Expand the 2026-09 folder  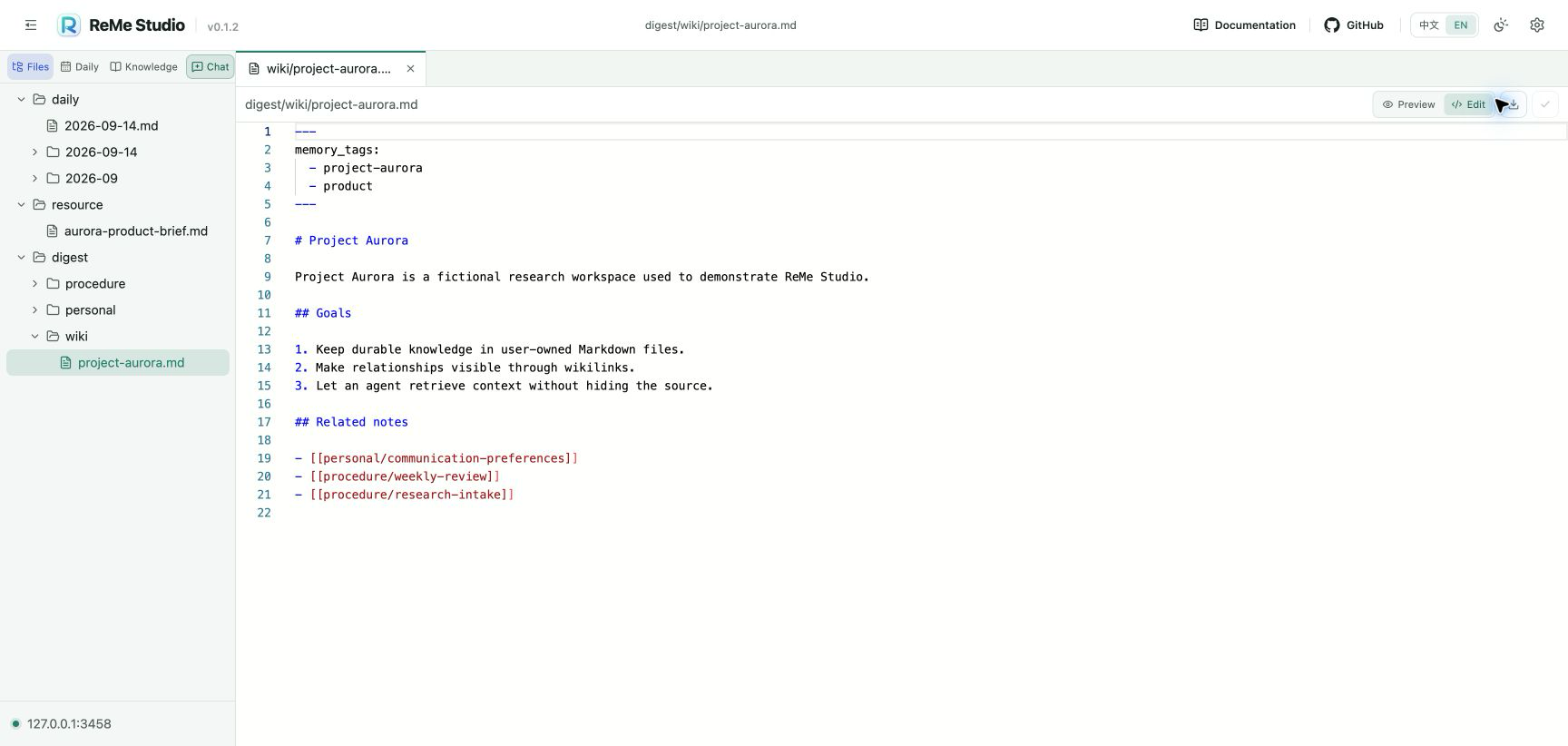point(34,178)
